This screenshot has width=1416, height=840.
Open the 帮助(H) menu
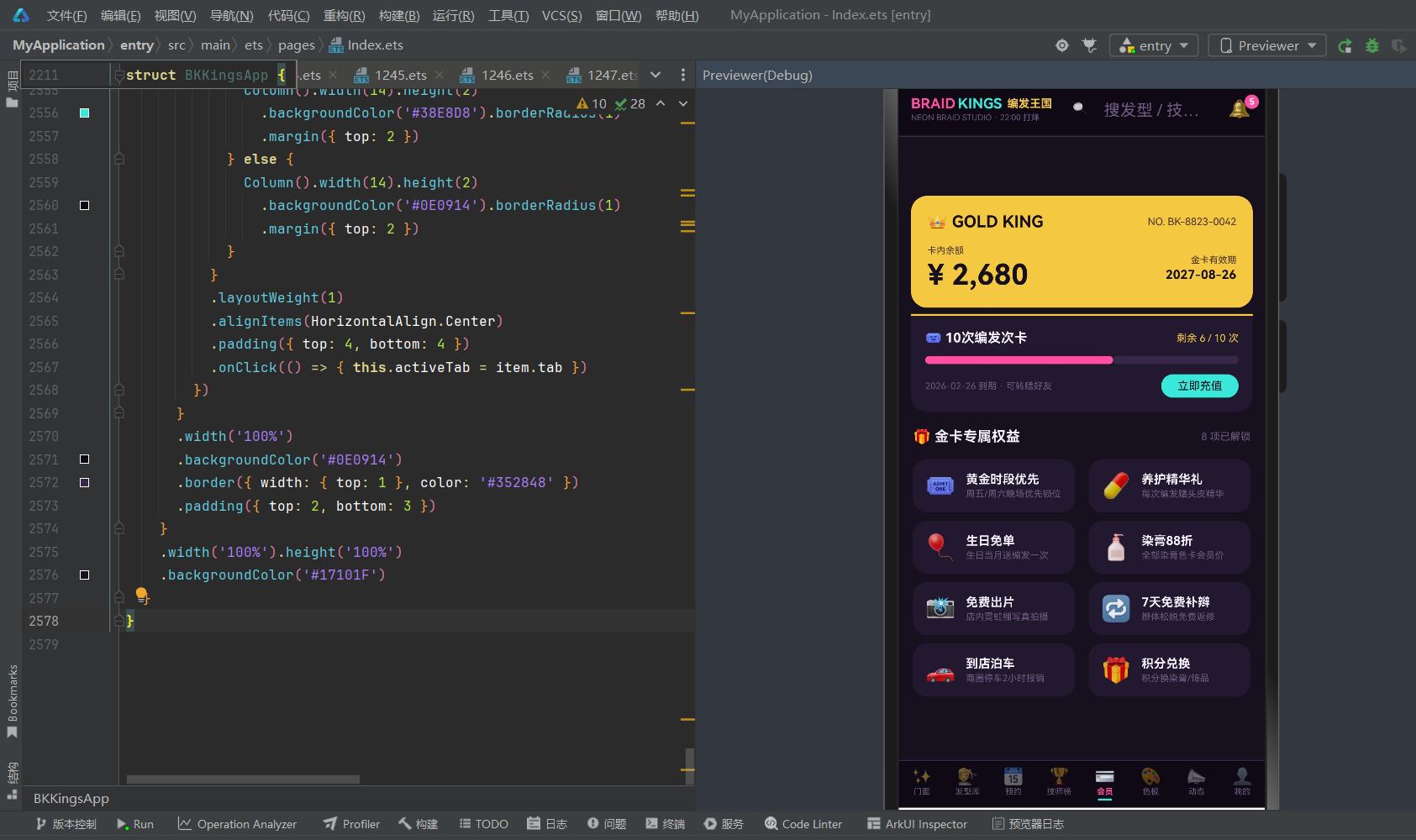pos(677,15)
